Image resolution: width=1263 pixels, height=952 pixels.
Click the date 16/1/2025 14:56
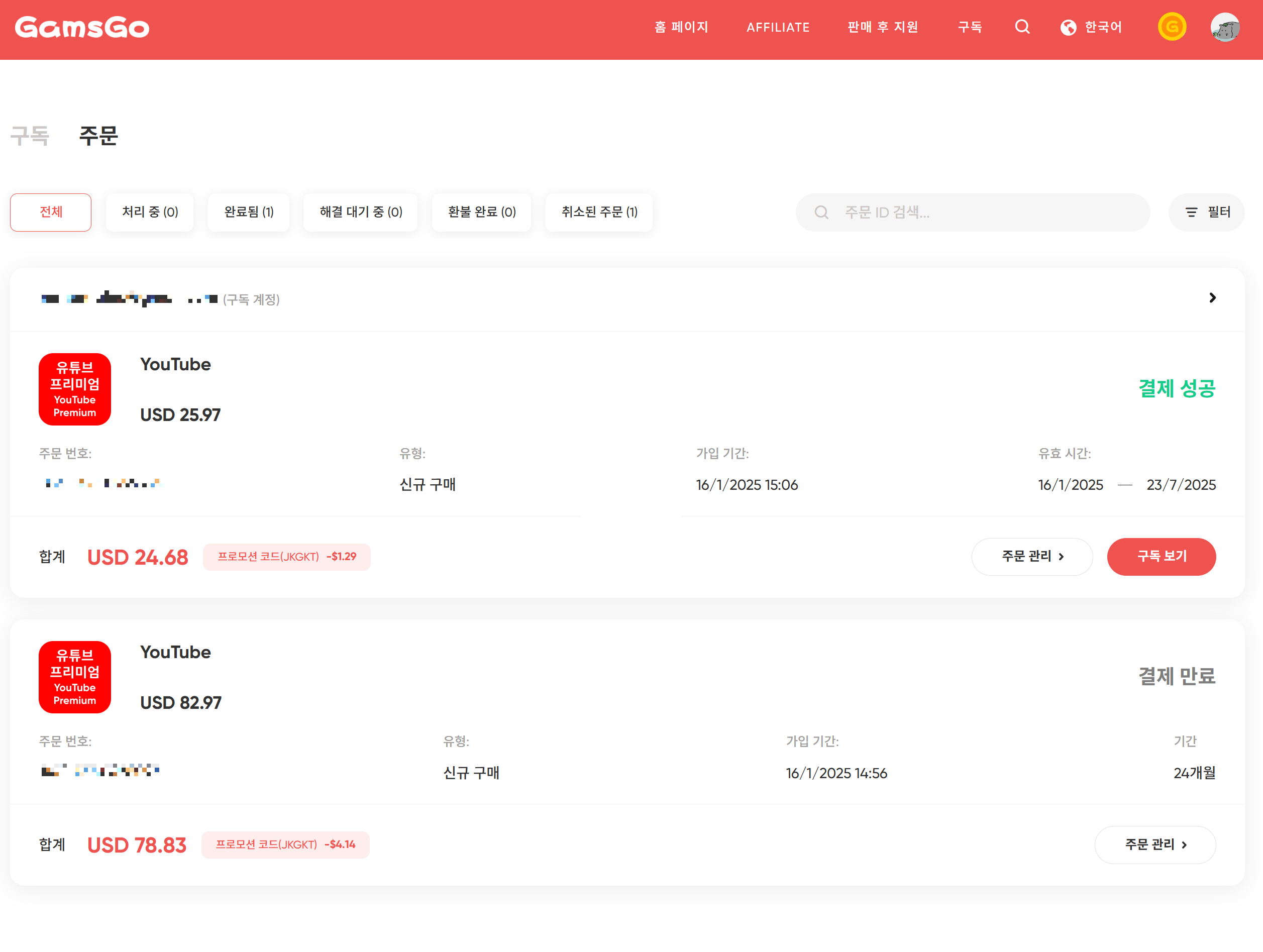836,773
